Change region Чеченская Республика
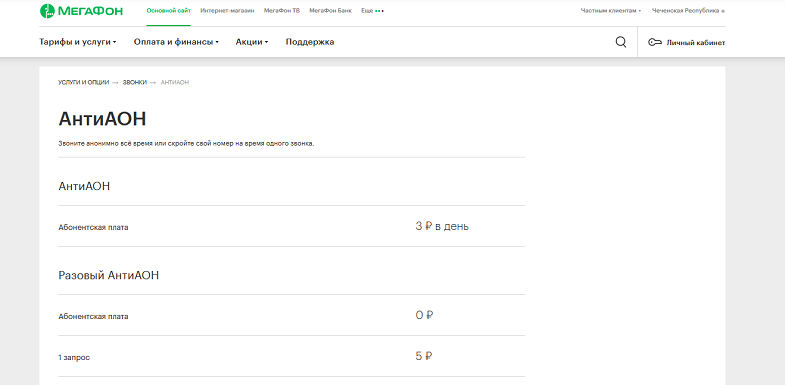This screenshot has height=385, width=785. click(x=688, y=11)
